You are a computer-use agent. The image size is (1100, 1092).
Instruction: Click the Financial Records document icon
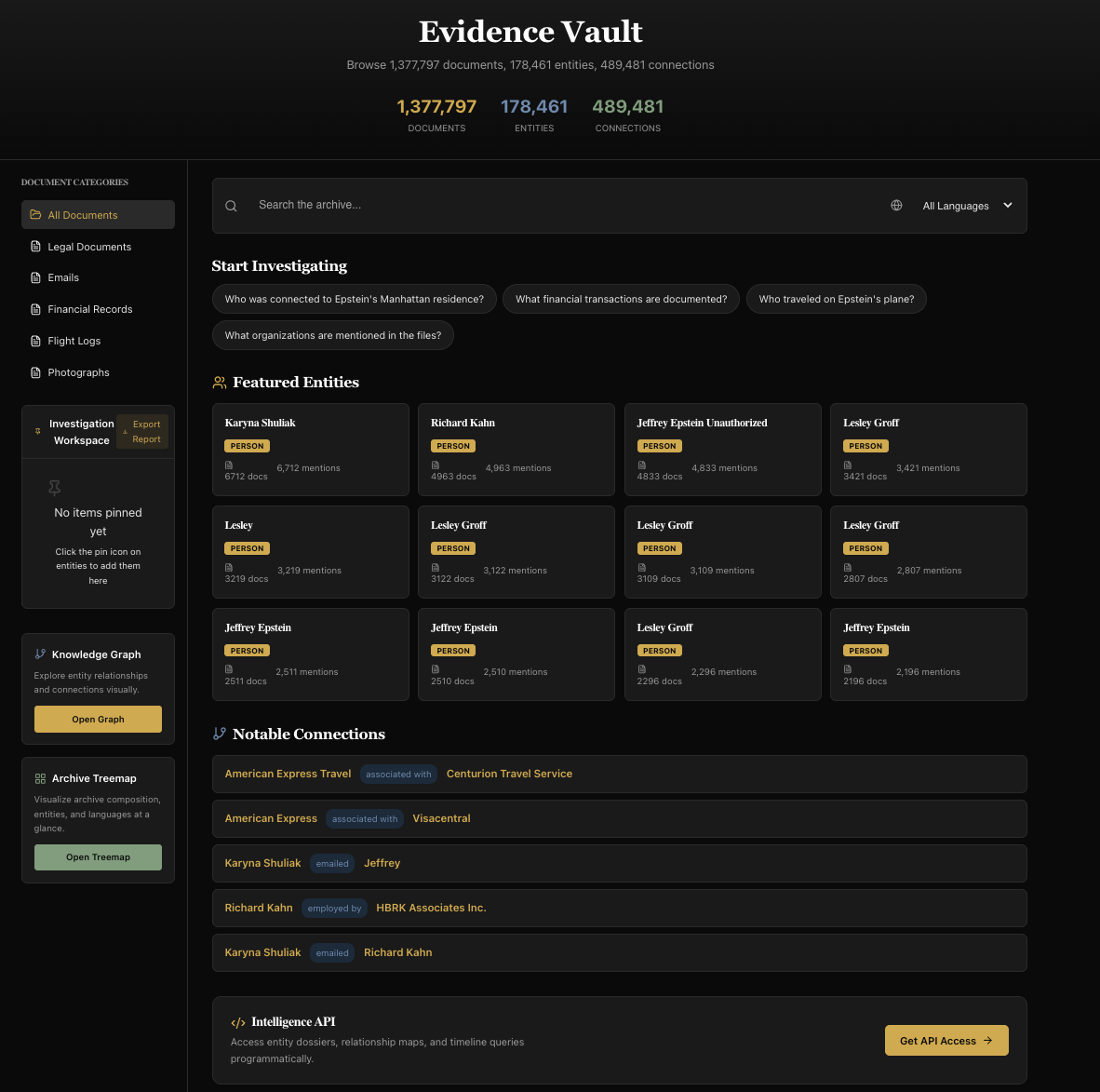tap(34, 309)
